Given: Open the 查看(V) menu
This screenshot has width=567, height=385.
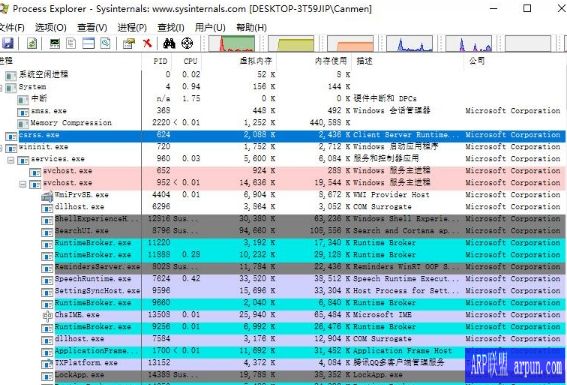Looking at the screenshot, I should (x=92, y=27).
